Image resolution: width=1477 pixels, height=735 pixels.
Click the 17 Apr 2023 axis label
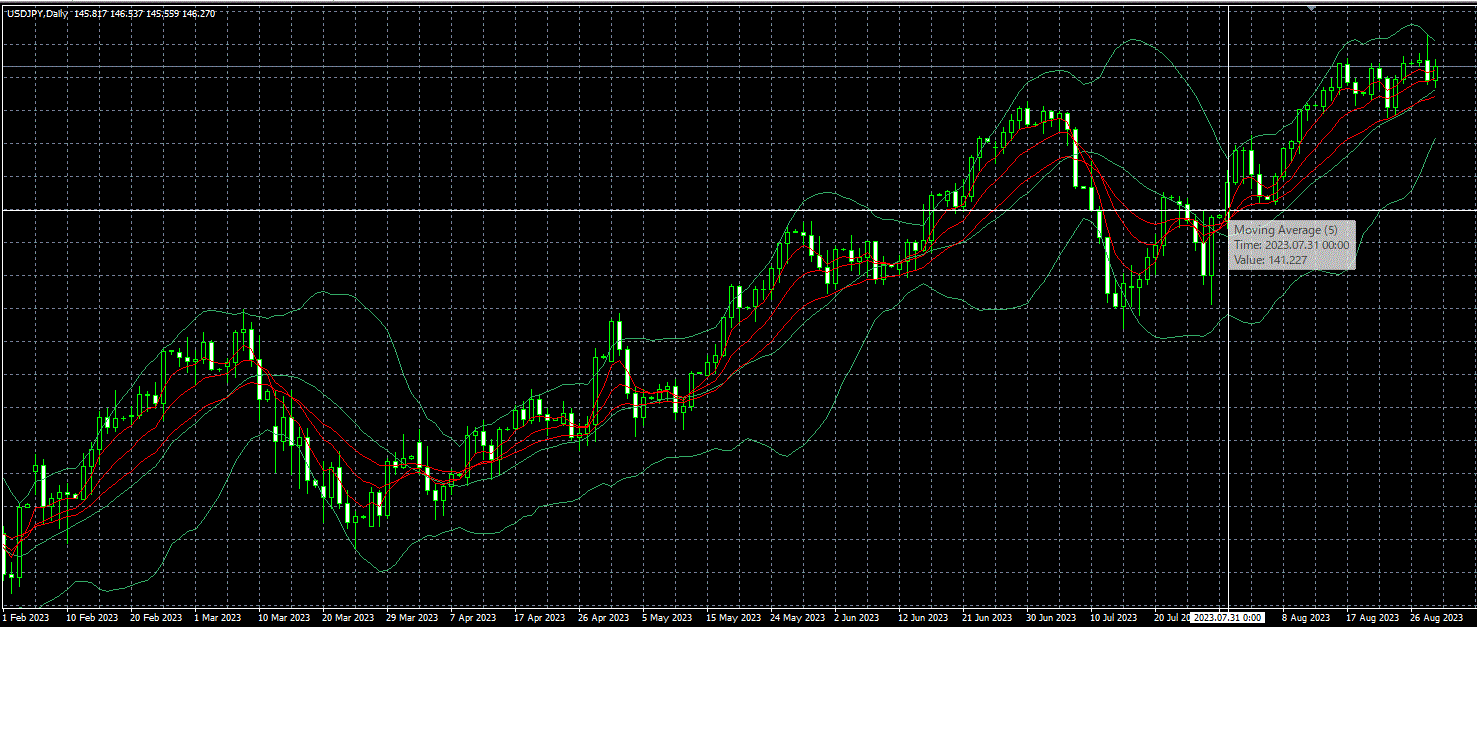[x=540, y=618]
